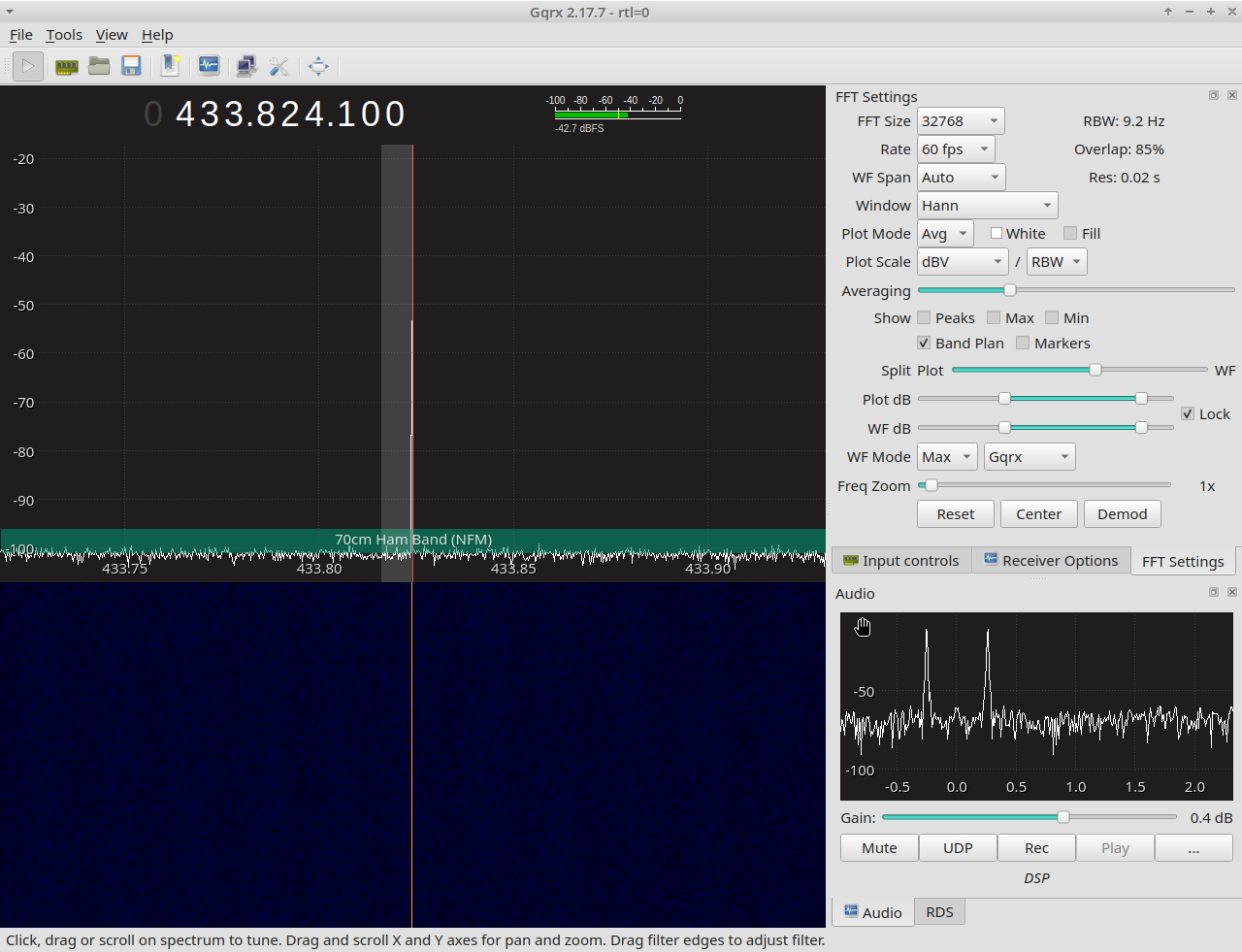Toggle full screen with the arrows icon

pos(318,66)
